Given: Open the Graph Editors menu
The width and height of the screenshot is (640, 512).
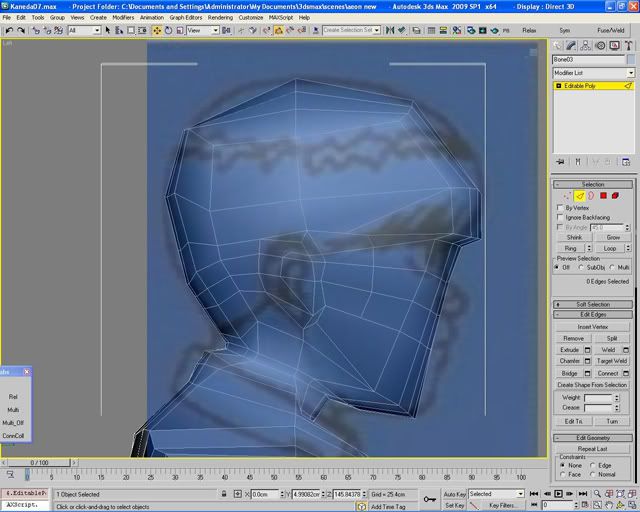Looking at the screenshot, I should coord(186,17).
